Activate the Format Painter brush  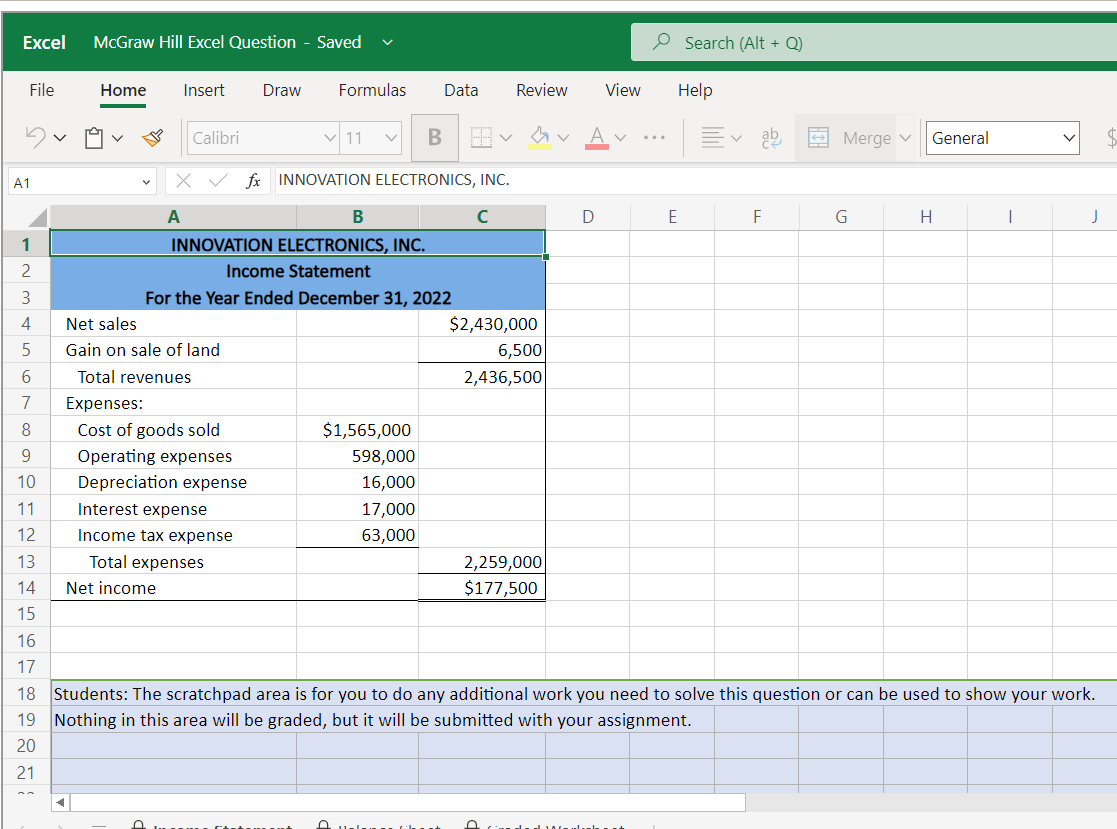click(153, 138)
